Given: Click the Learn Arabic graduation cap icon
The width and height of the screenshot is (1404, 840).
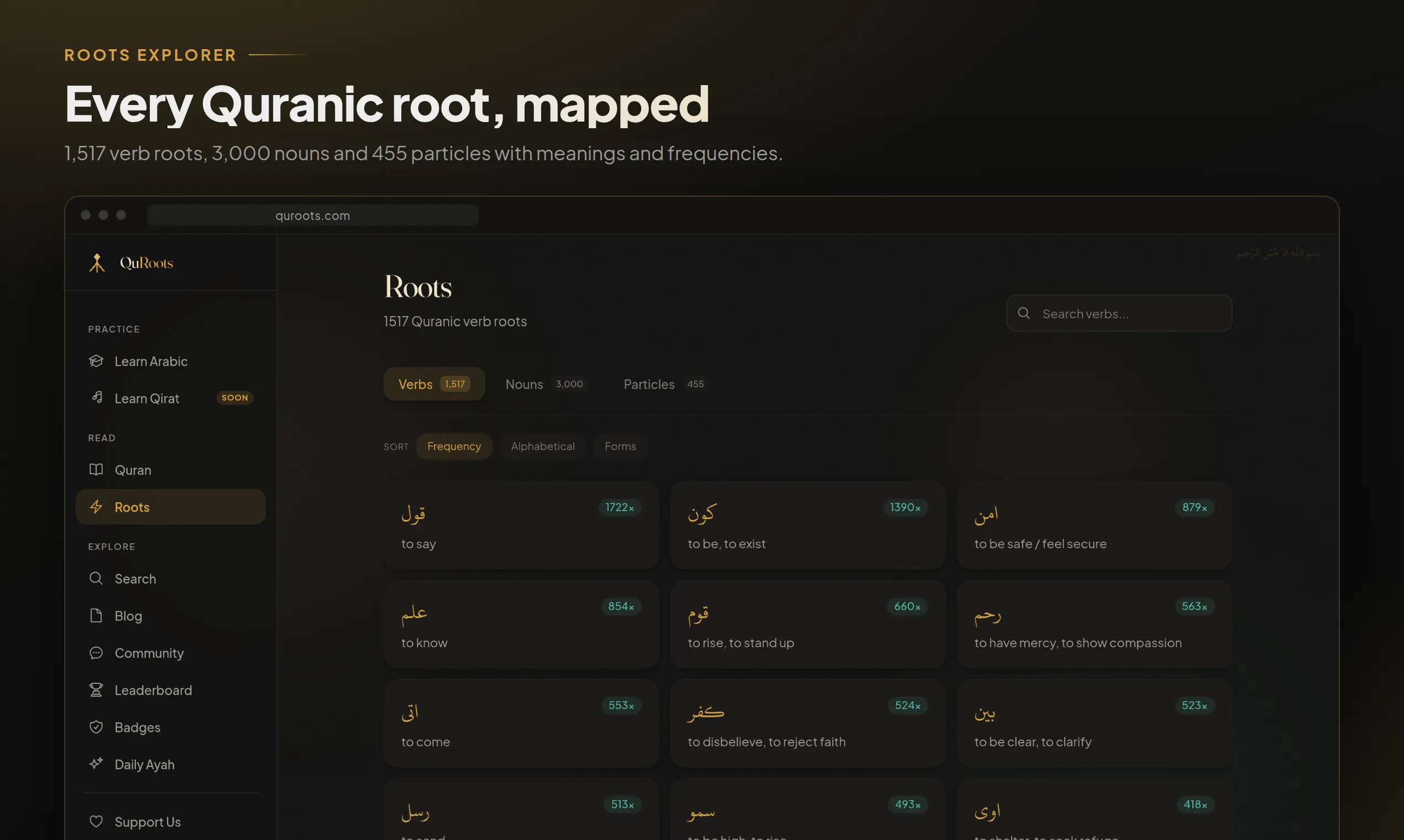Looking at the screenshot, I should click(x=96, y=361).
